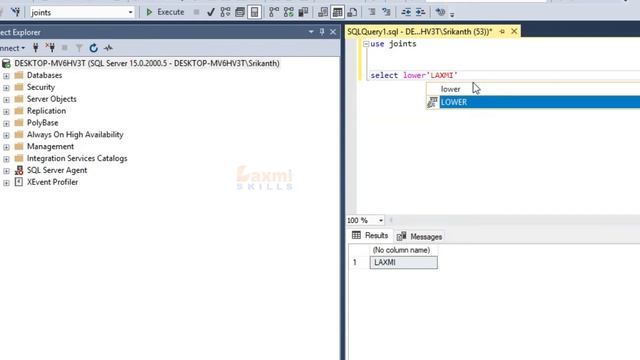Switch to the Messages tab
640x360 pixels.
click(420, 236)
